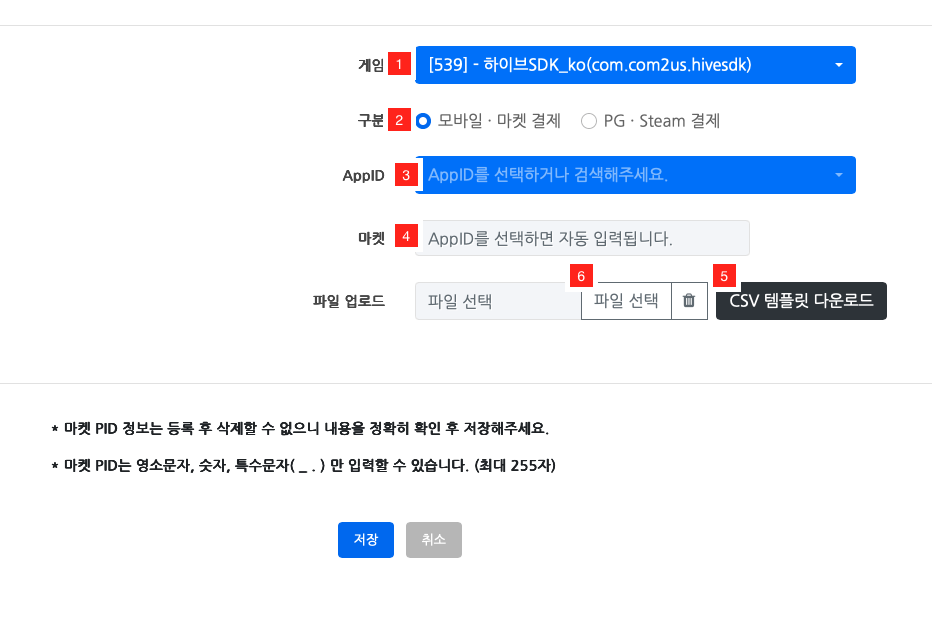This screenshot has height=622, width=932.
Task: Click the gray 취소 button
Action: (434, 540)
